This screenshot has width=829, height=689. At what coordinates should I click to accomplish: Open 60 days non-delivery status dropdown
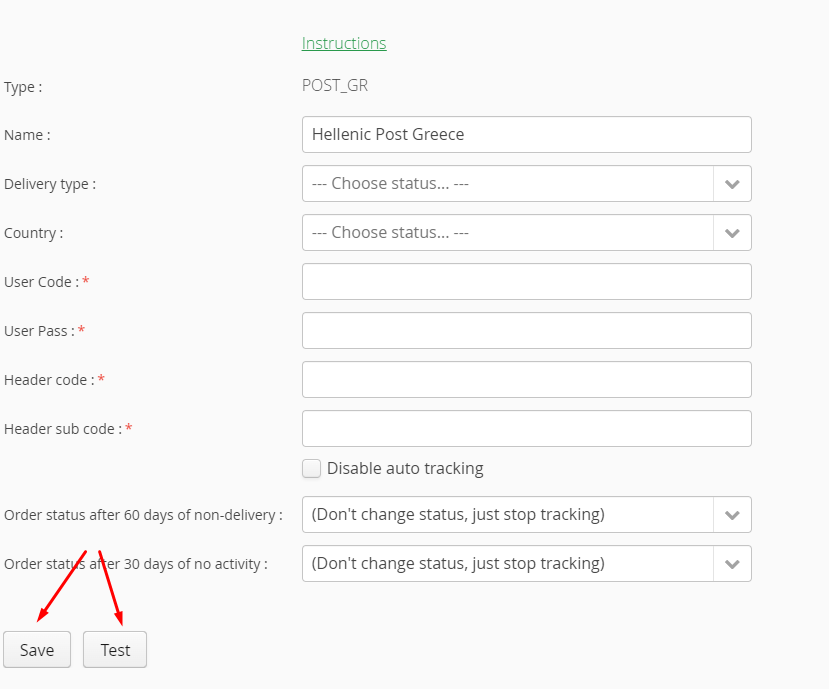pos(527,515)
